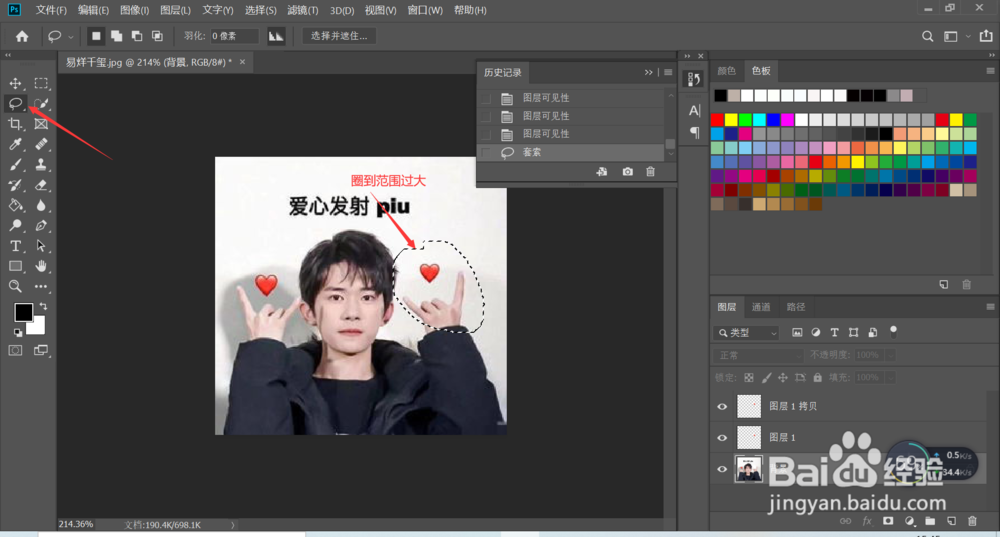Delete current history state
This screenshot has width=1000, height=537.
[650, 172]
